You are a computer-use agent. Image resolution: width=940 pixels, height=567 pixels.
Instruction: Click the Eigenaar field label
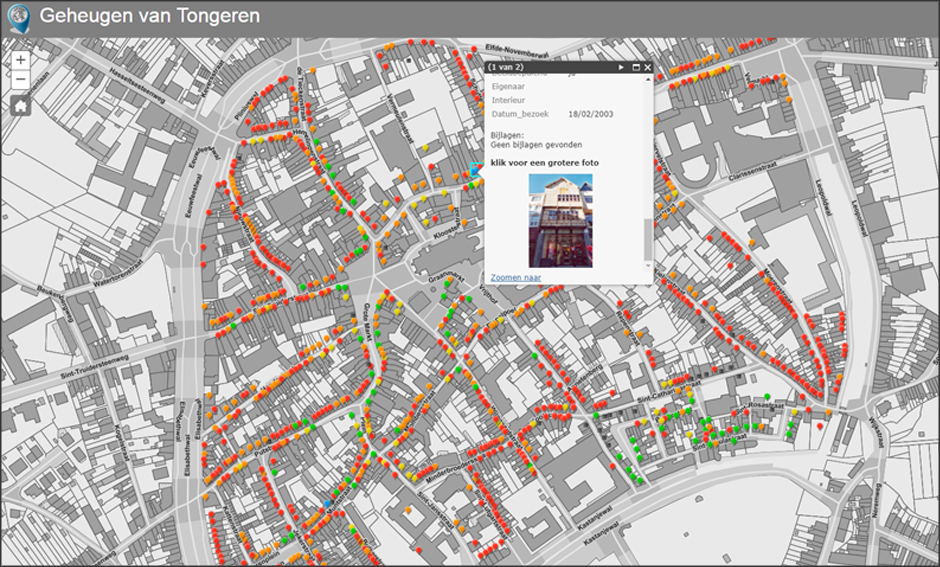(x=508, y=86)
